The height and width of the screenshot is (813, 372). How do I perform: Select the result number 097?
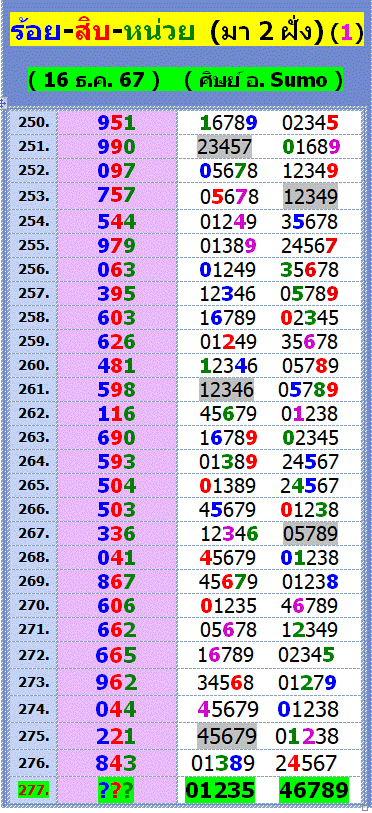coord(117,171)
